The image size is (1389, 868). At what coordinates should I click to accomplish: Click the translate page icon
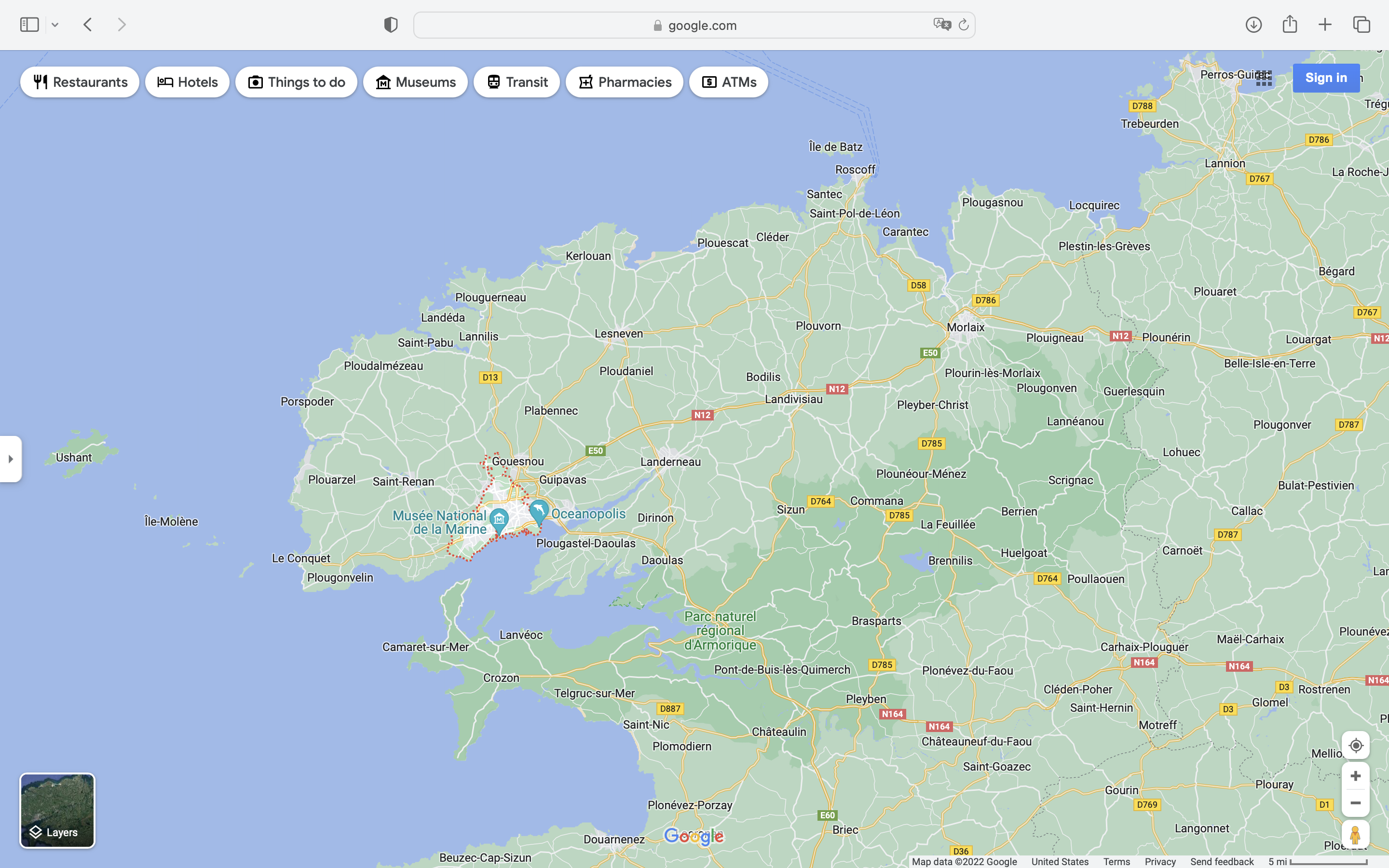click(941, 25)
